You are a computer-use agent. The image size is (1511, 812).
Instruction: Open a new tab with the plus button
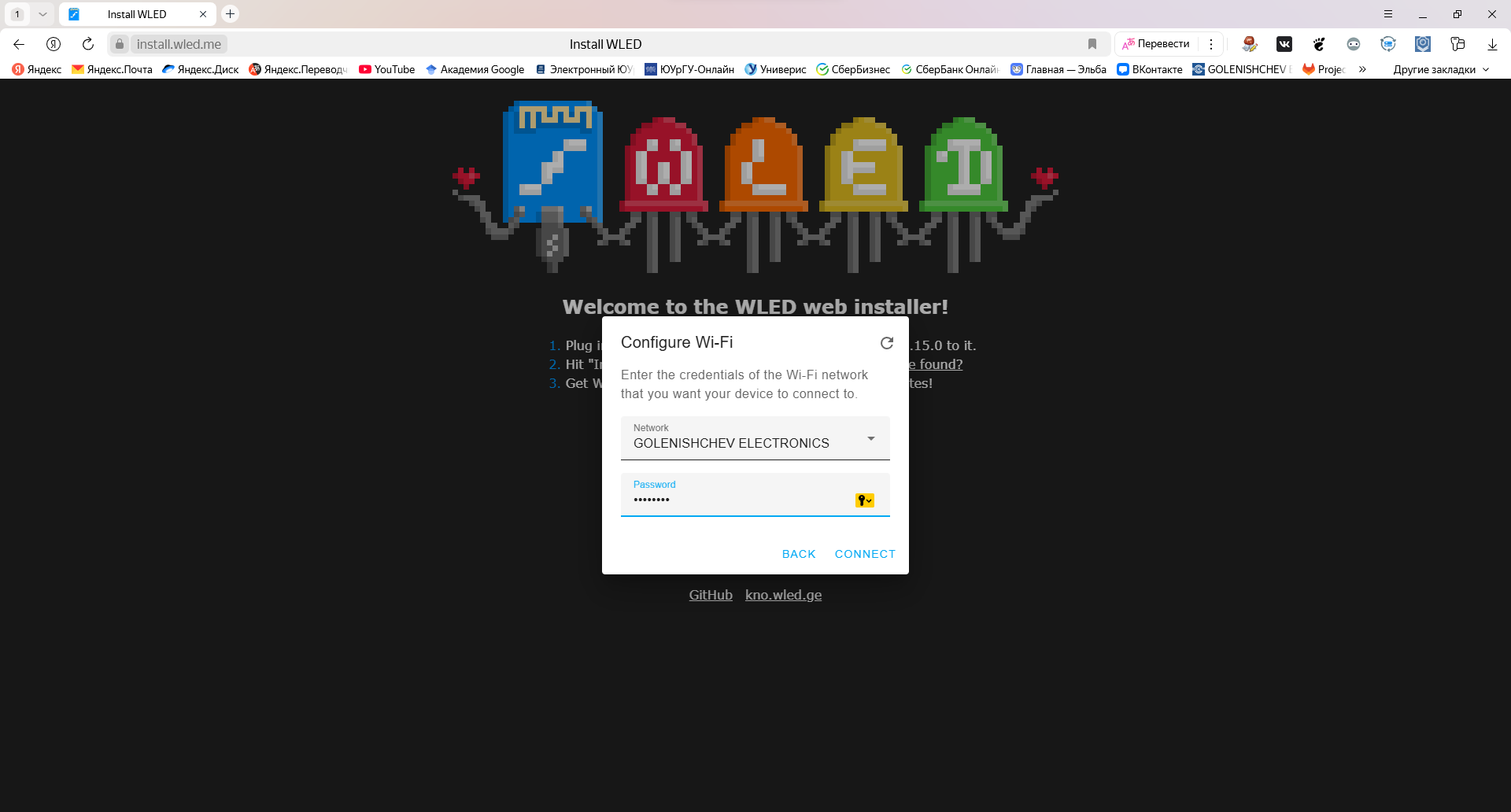230,14
